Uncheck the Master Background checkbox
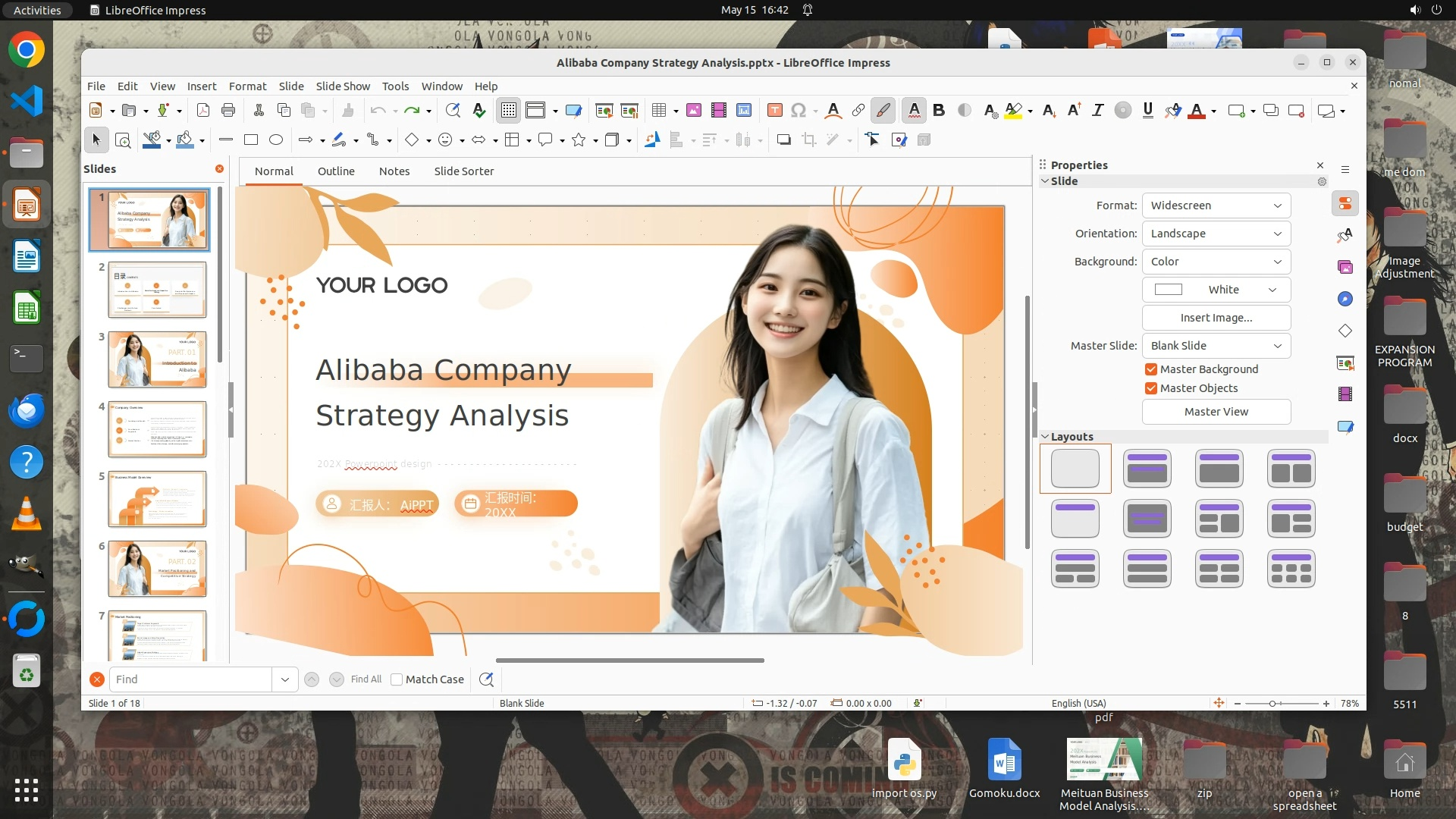The image size is (1456, 819). pos(1151,369)
